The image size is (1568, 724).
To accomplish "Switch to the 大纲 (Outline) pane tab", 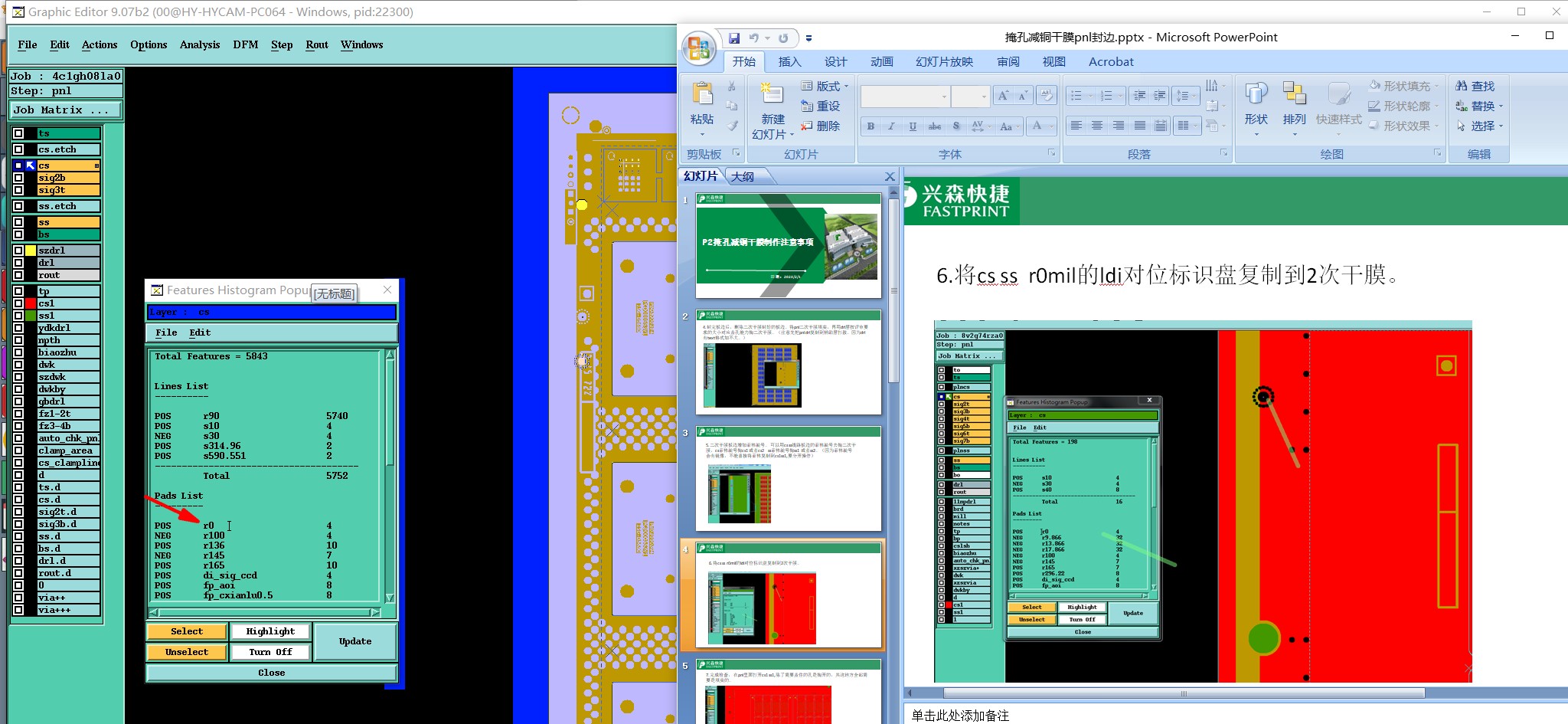I will coord(743,176).
